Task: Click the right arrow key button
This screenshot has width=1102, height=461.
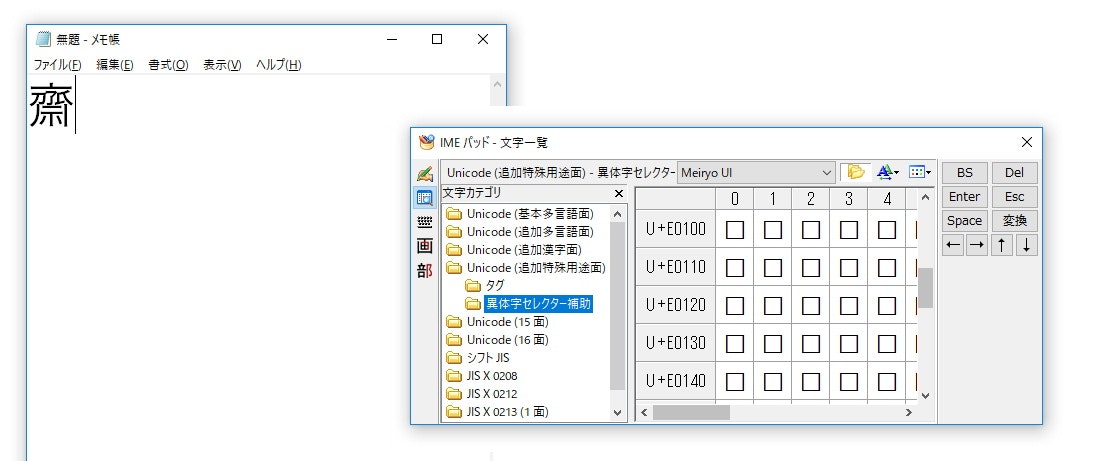Action: coord(977,245)
